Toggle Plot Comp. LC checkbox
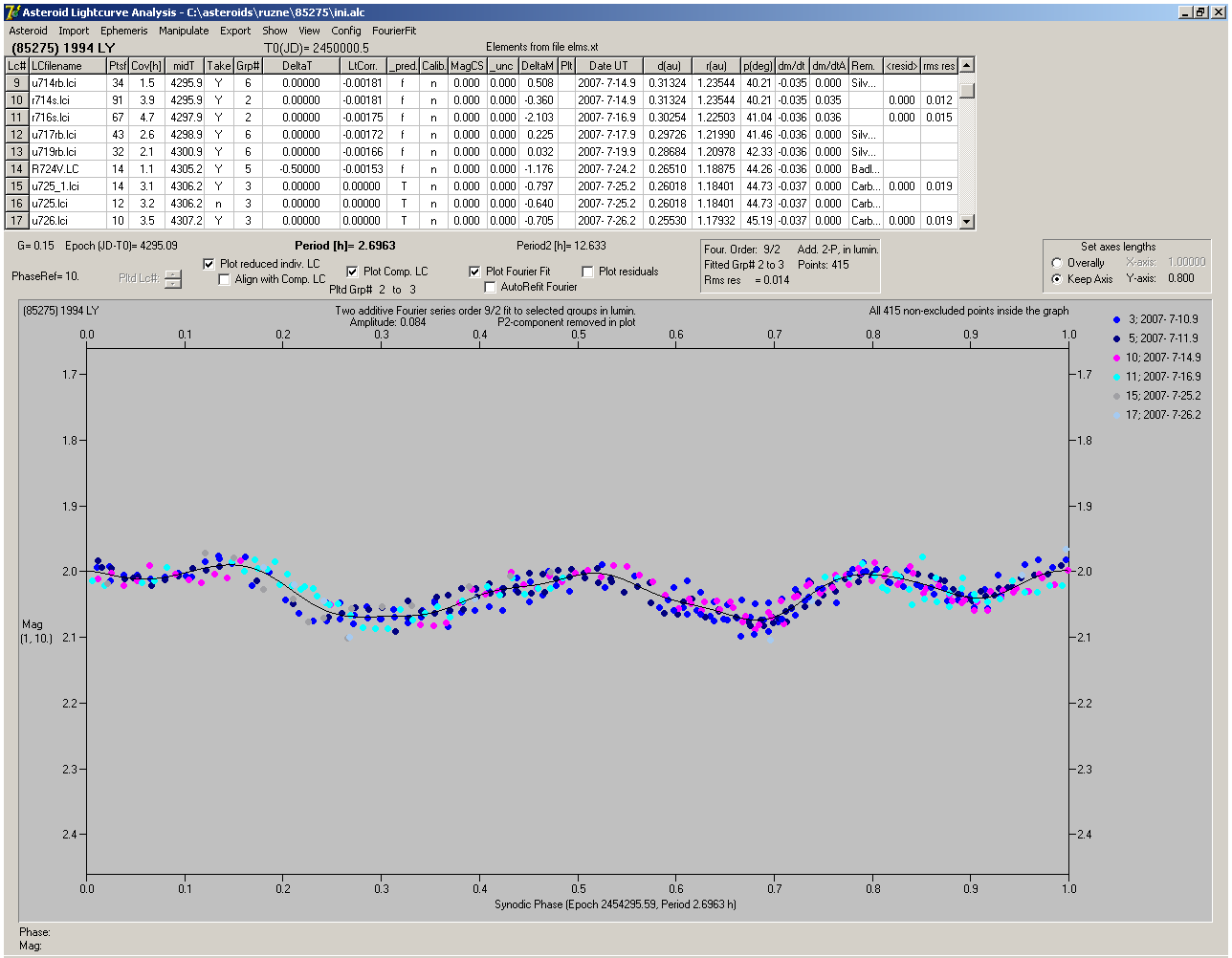The width and height of the screenshot is (1232, 958). tap(352, 272)
